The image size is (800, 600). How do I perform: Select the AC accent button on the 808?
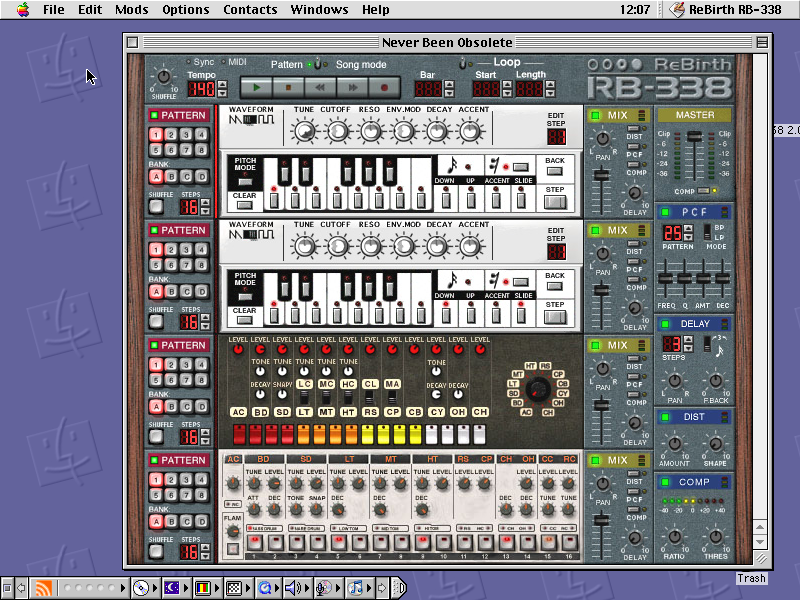[x=238, y=412]
